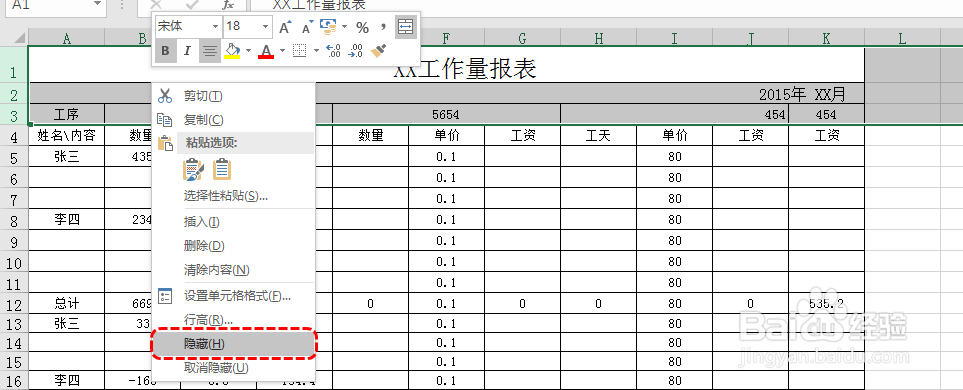Click the borders icon in mini toolbar
Screen dimensions: 963x390
(299, 50)
